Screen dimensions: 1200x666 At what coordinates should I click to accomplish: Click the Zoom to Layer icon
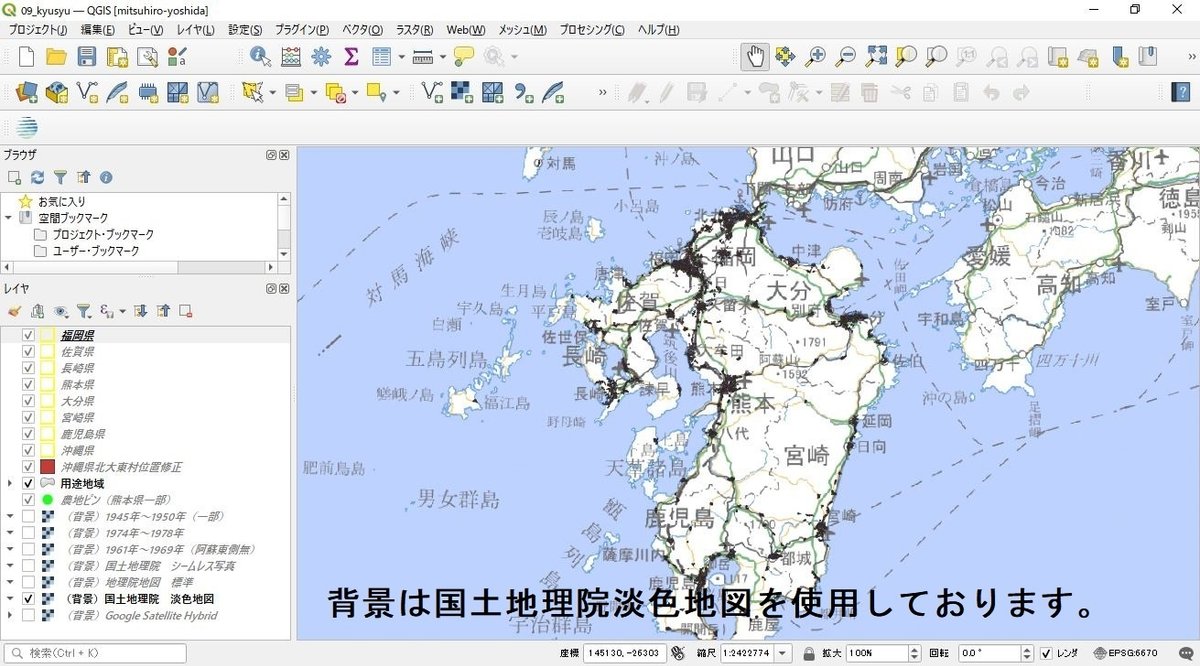pyautogui.click(x=937, y=57)
